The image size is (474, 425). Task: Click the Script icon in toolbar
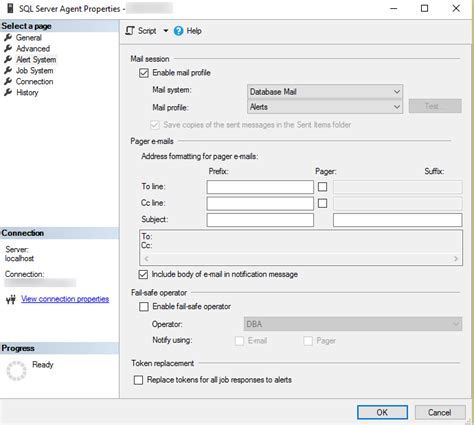point(130,31)
